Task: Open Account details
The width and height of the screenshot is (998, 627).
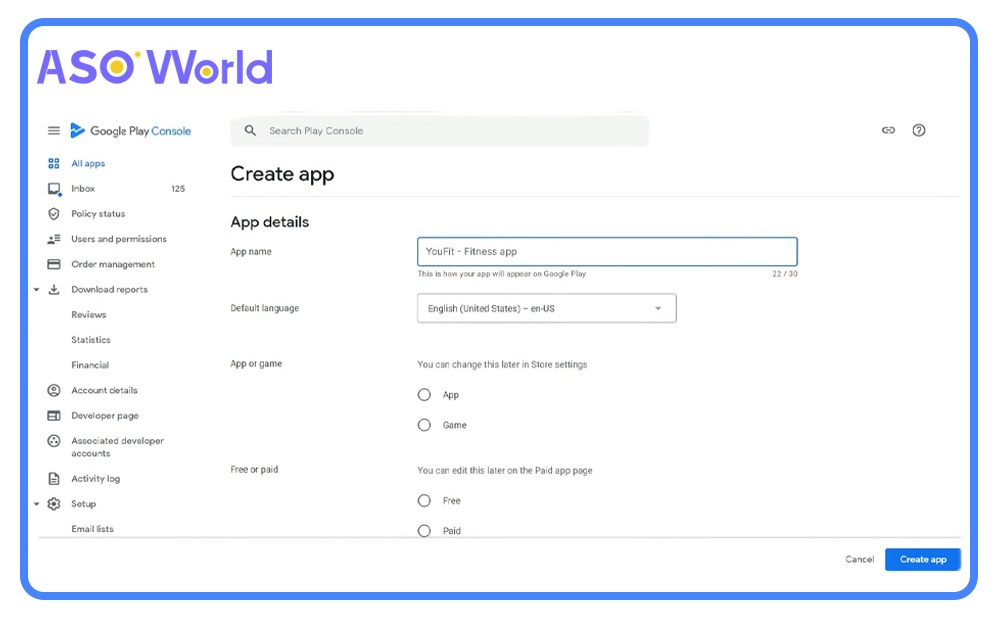Action: [x=104, y=390]
